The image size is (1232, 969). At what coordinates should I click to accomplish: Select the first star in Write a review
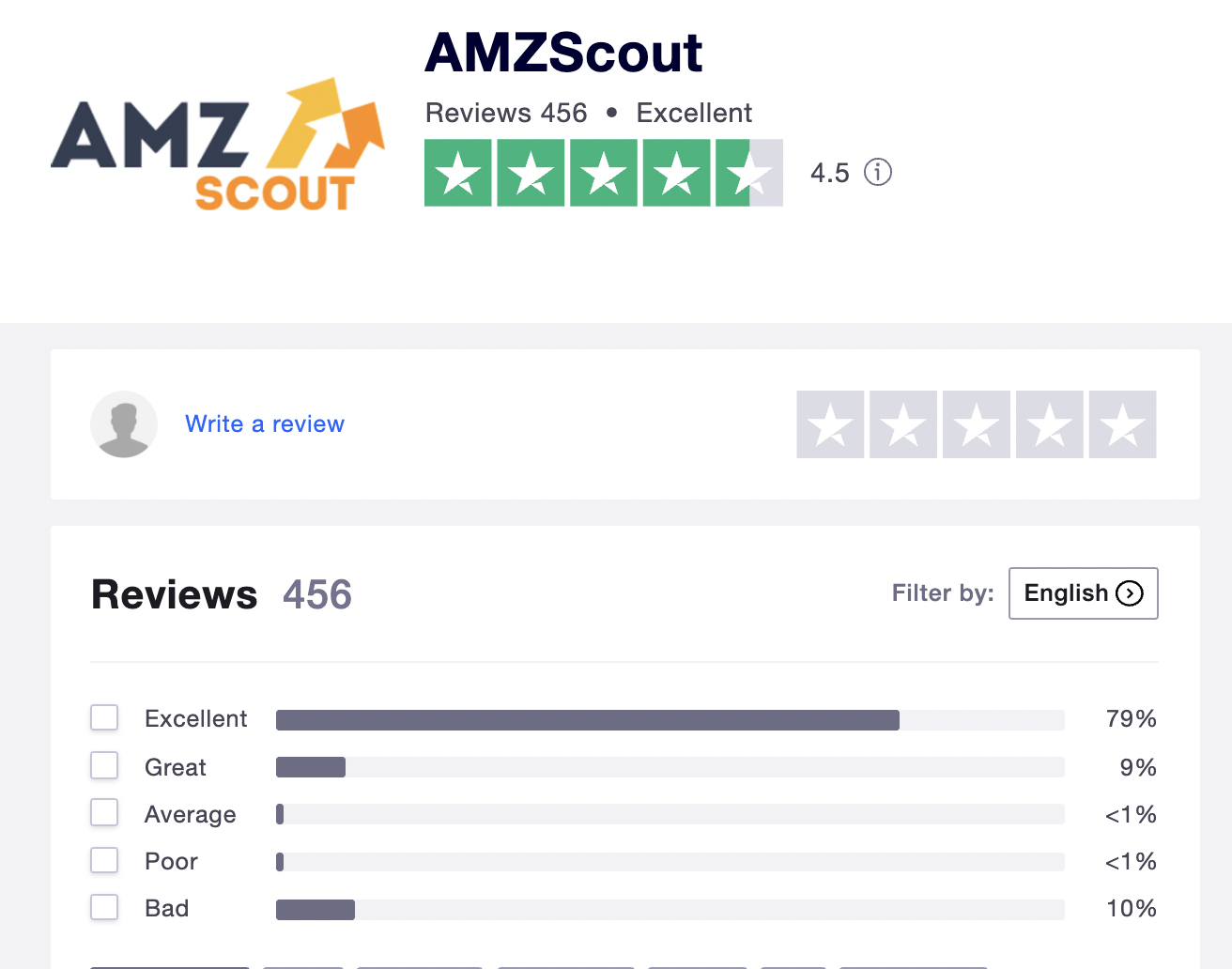tap(830, 424)
